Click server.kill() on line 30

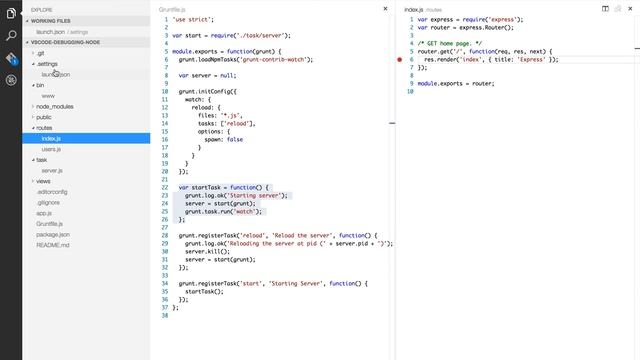pyautogui.click(x=207, y=251)
